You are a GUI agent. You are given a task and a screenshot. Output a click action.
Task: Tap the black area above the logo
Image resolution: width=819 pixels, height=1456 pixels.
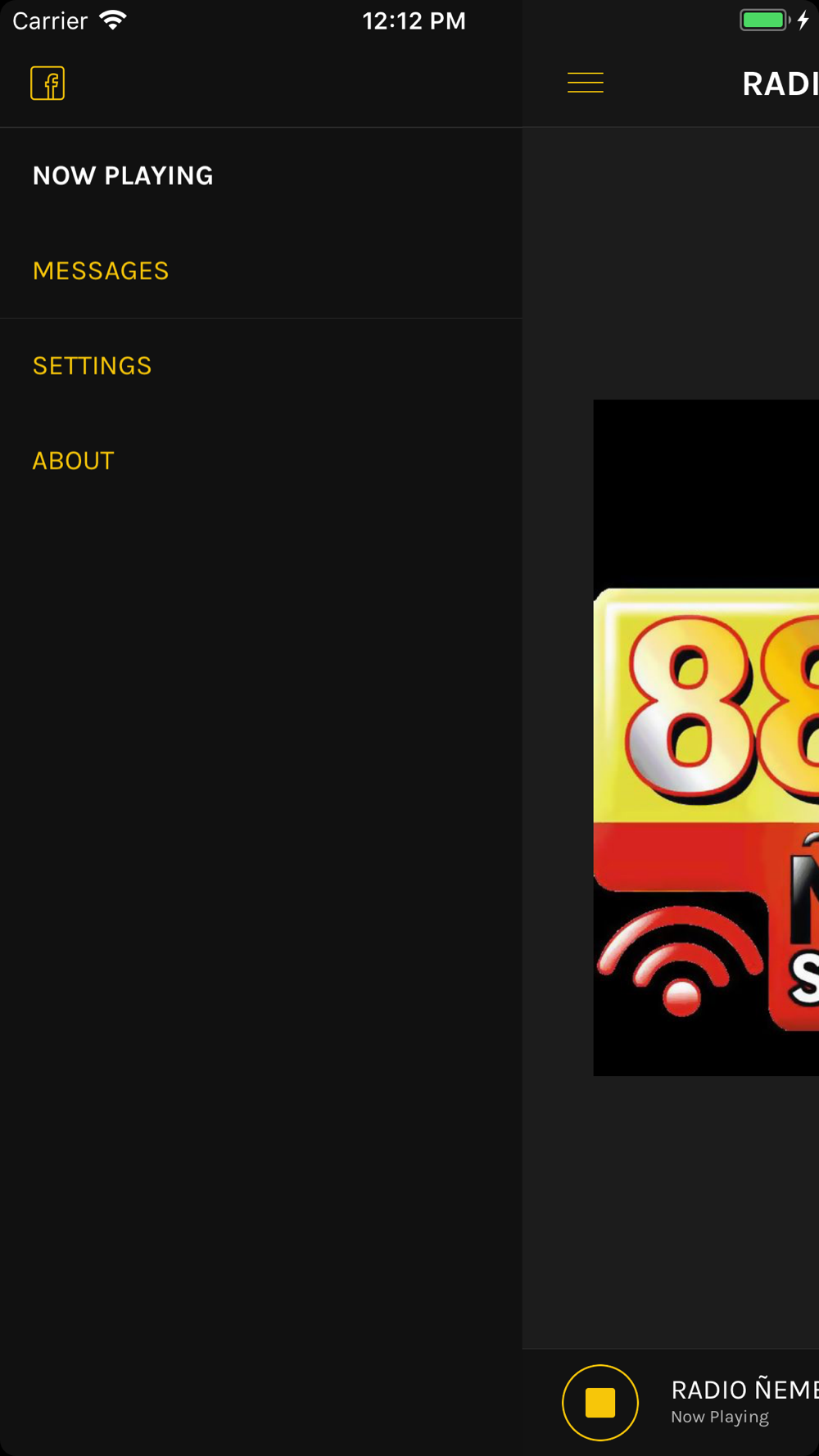[x=706, y=493]
